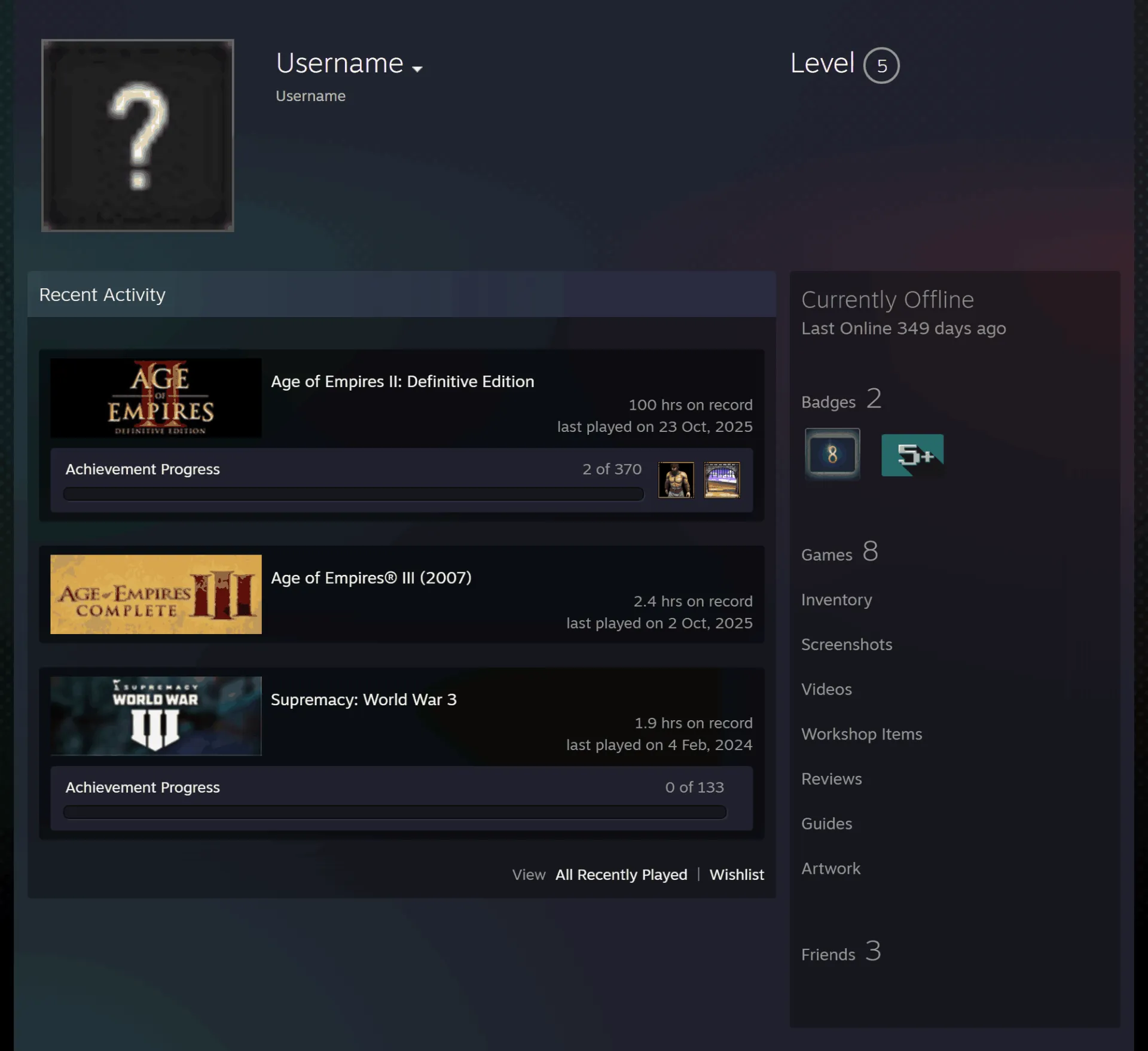Screen dimensions: 1148x1051
Task: Open Age of Empires III Complete banner
Action: pos(156,594)
